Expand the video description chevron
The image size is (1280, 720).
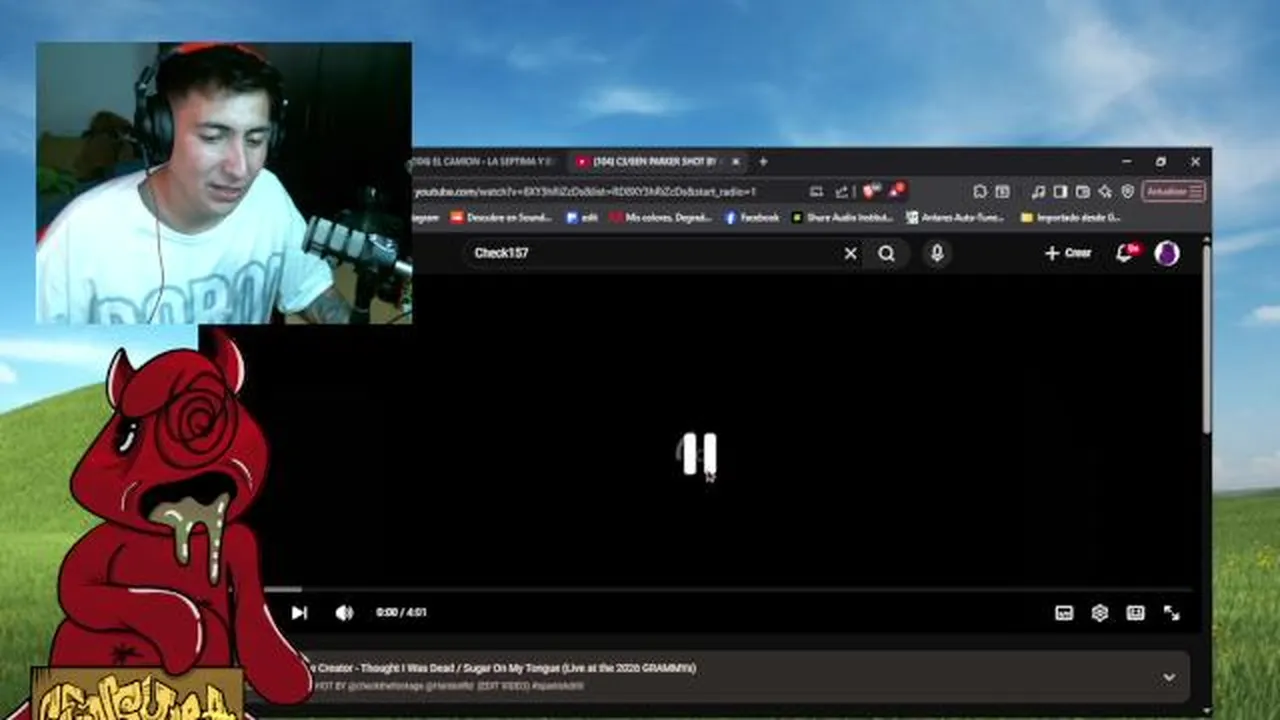pyautogui.click(x=1169, y=677)
